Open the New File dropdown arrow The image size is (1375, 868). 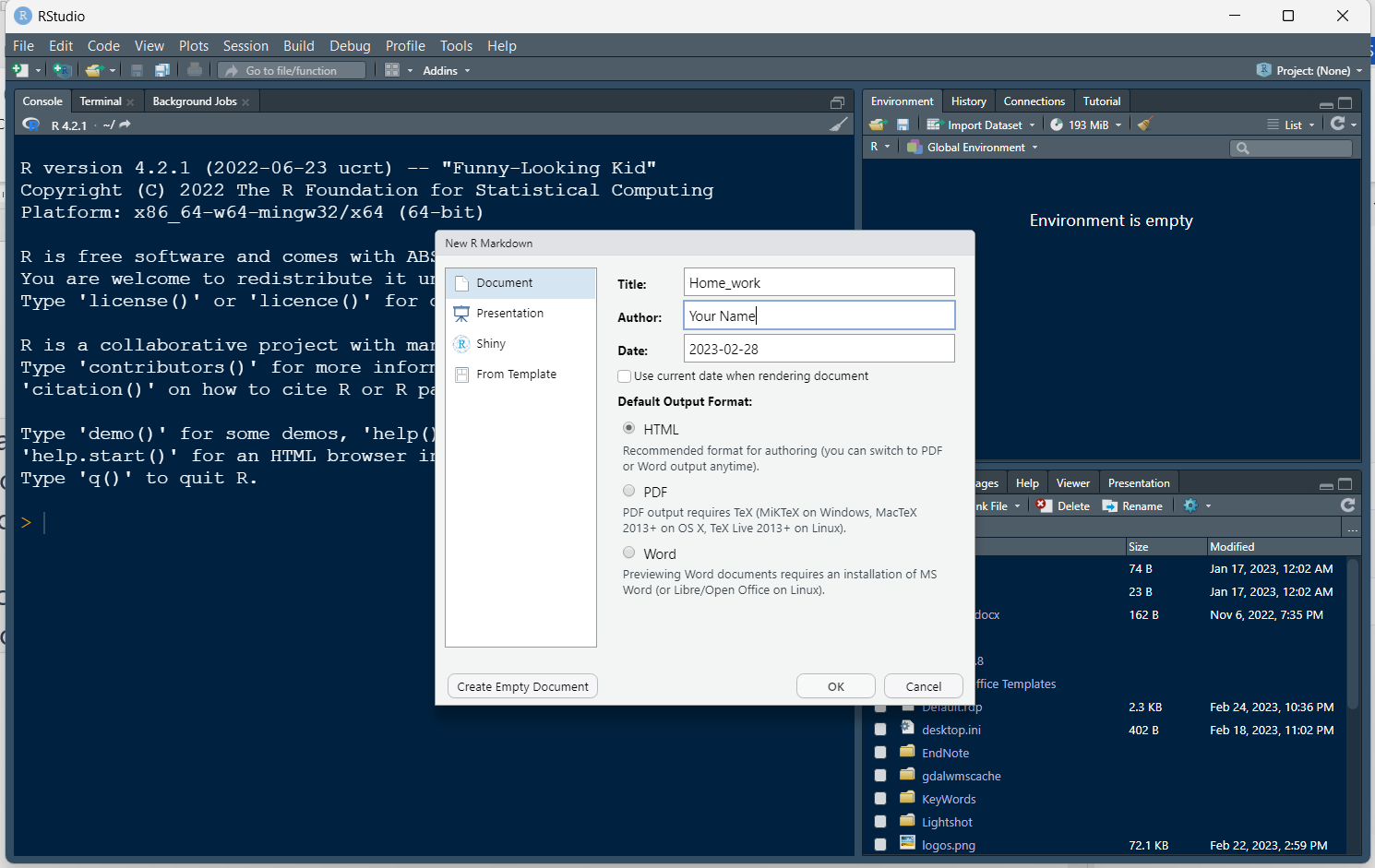pyautogui.click(x=38, y=71)
